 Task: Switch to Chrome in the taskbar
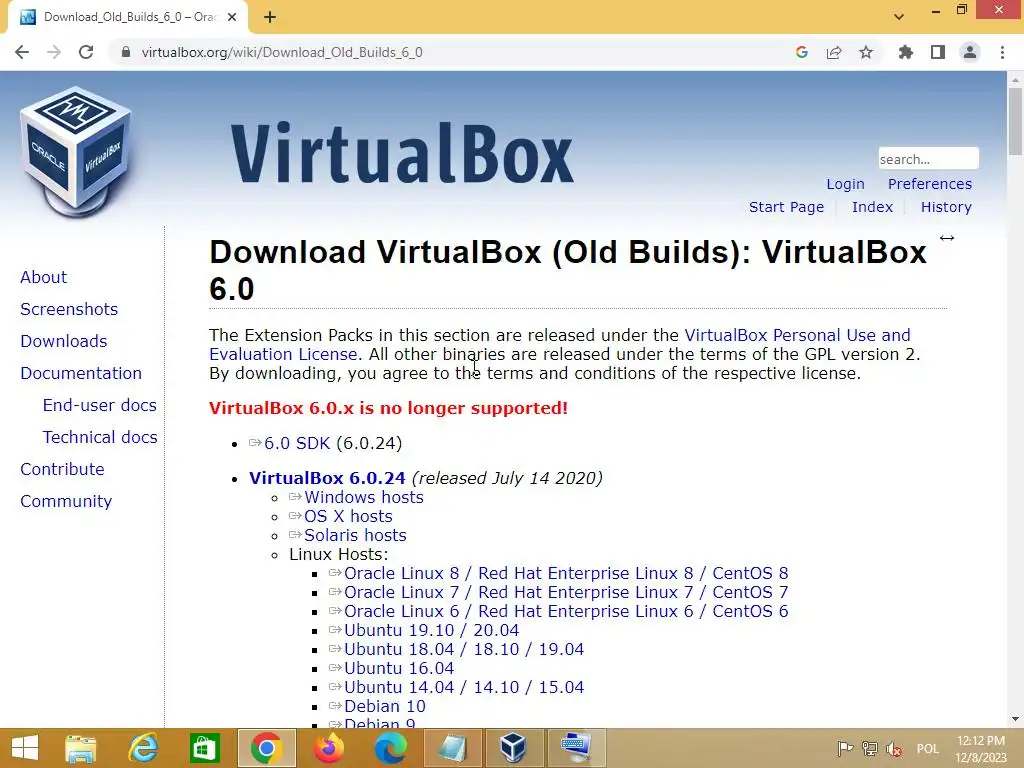[x=266, y=748]
